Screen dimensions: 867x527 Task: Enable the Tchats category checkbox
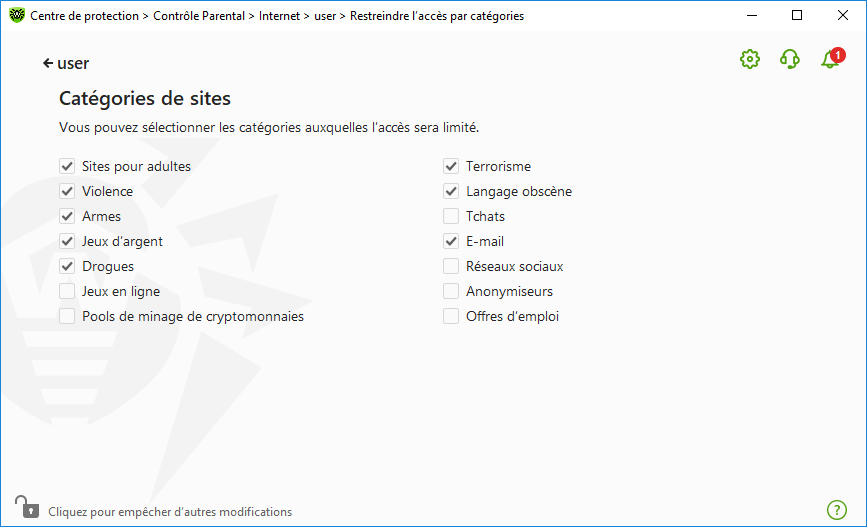[x=451, y=216]
